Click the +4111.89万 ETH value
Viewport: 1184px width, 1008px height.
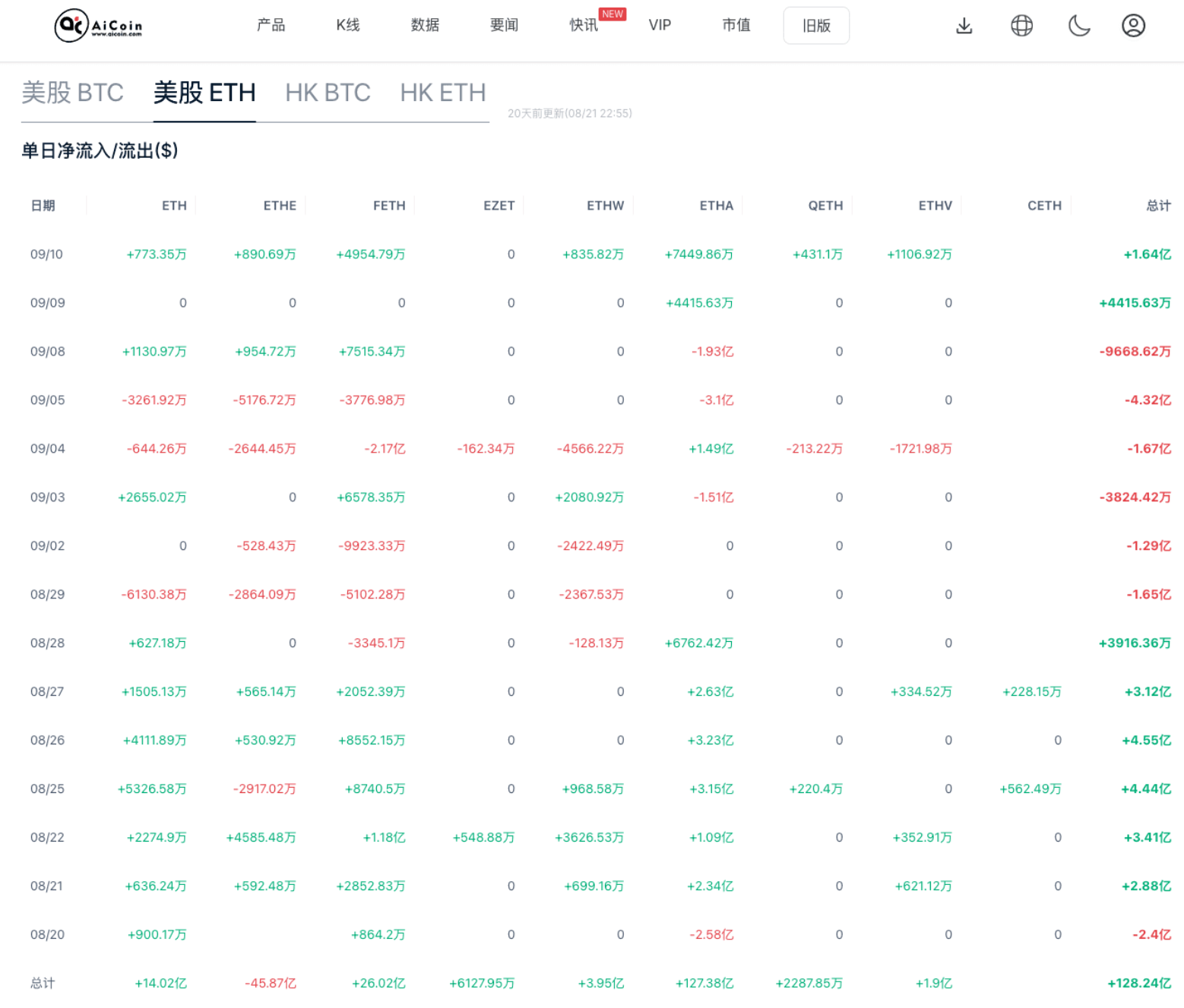pyautogui.click(x=154, y=741)
